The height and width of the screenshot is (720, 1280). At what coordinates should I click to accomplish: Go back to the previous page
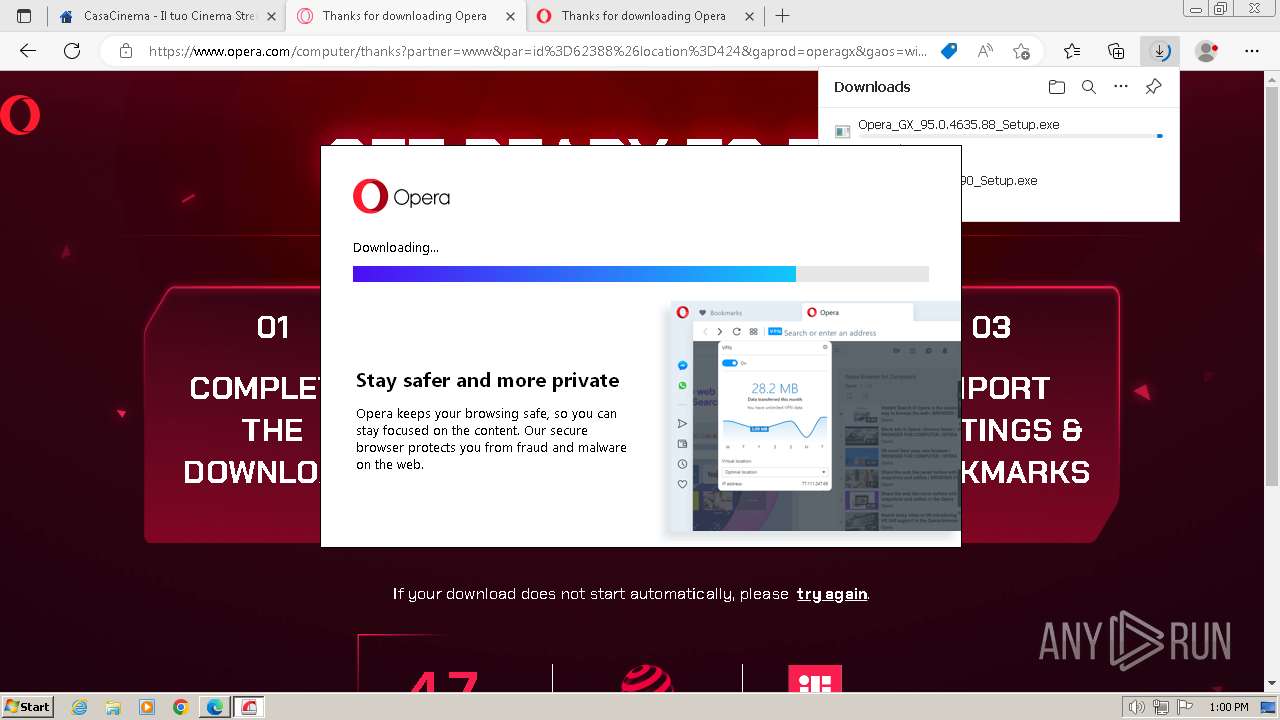[x=28, y=51]
